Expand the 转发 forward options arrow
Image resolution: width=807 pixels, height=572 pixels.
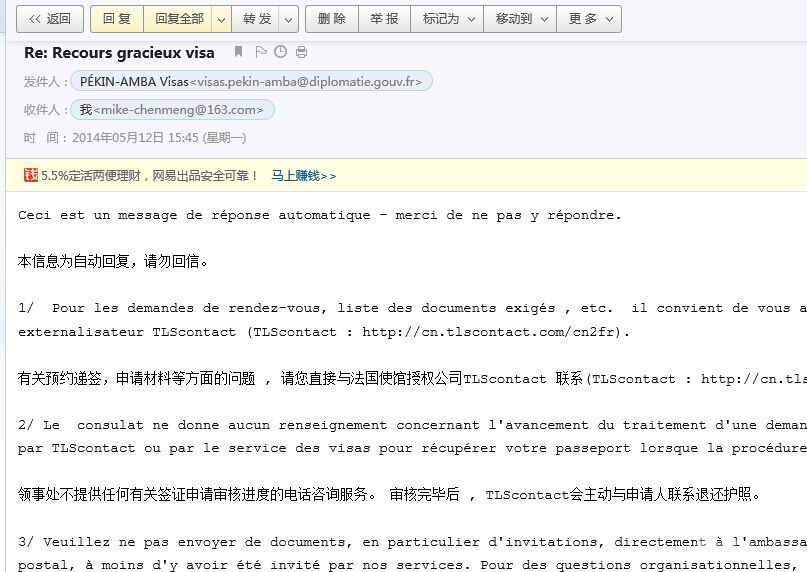[288, 20]
